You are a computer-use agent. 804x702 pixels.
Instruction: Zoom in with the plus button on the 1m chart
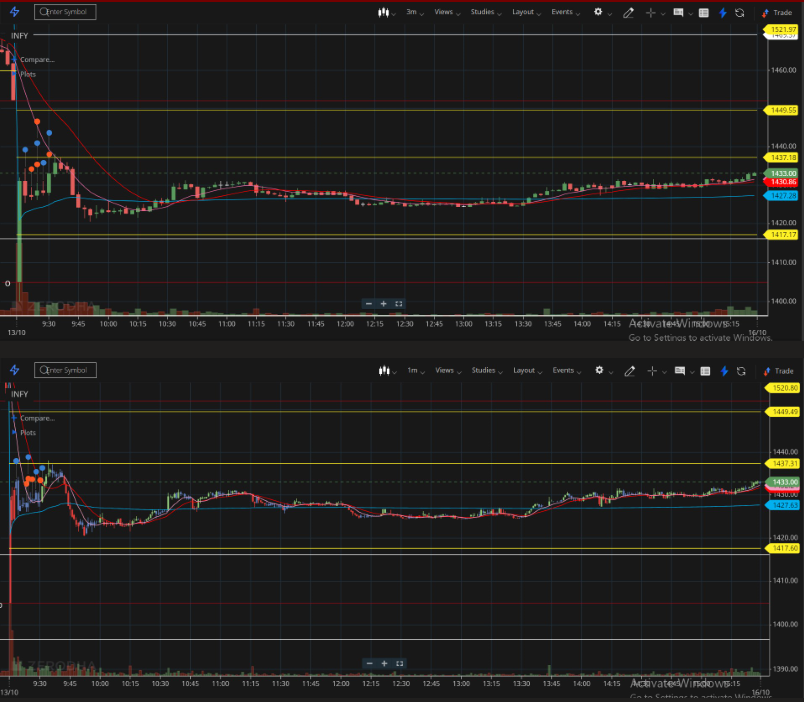(385, 663)
